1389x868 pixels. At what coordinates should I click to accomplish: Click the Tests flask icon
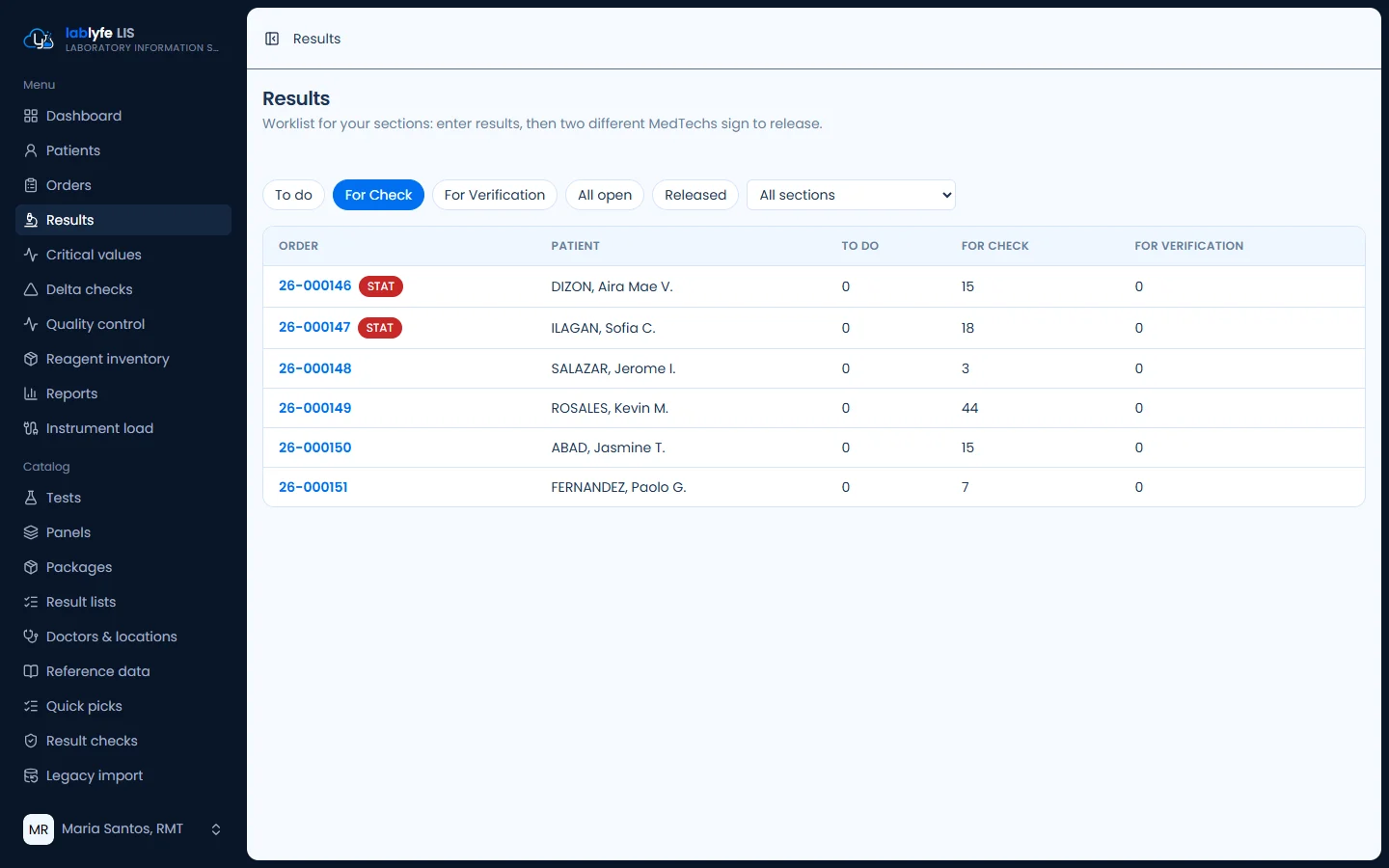(31, 498)
